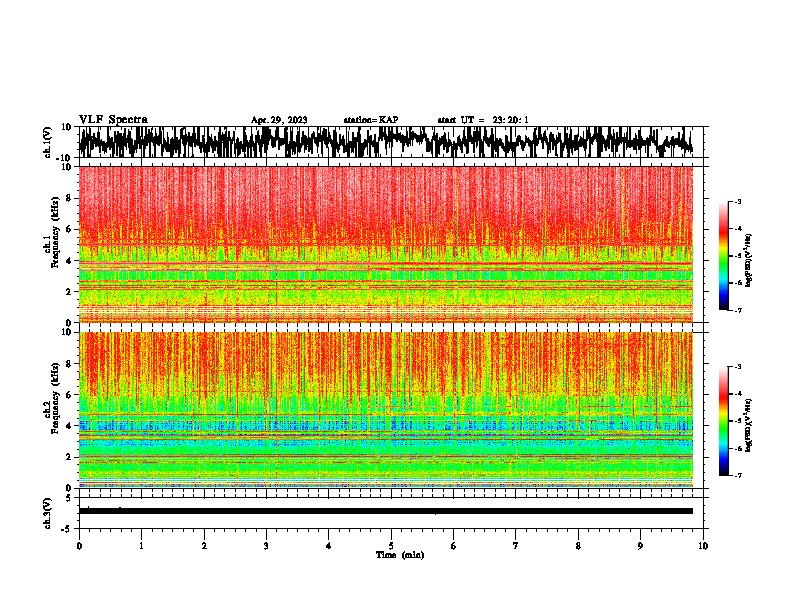
Task: Click the black ch.3 voltage trace bar
Action: (386, 511)
